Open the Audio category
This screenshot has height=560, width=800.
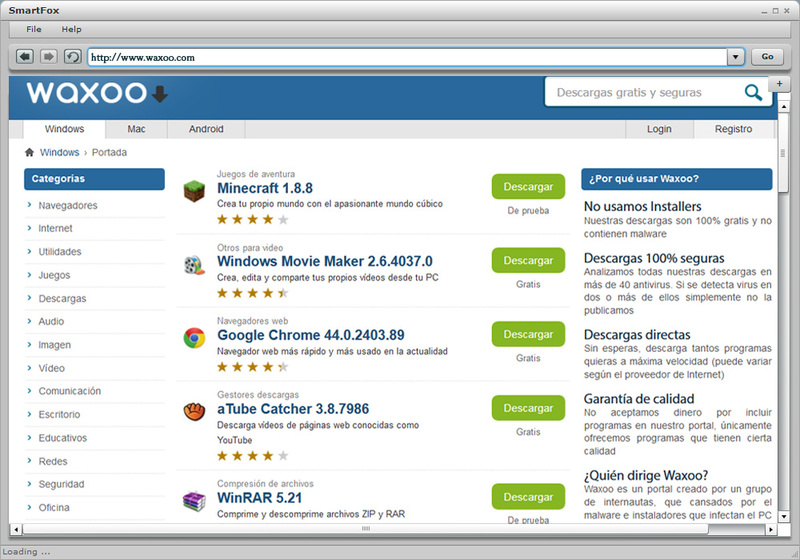(51, 322)
